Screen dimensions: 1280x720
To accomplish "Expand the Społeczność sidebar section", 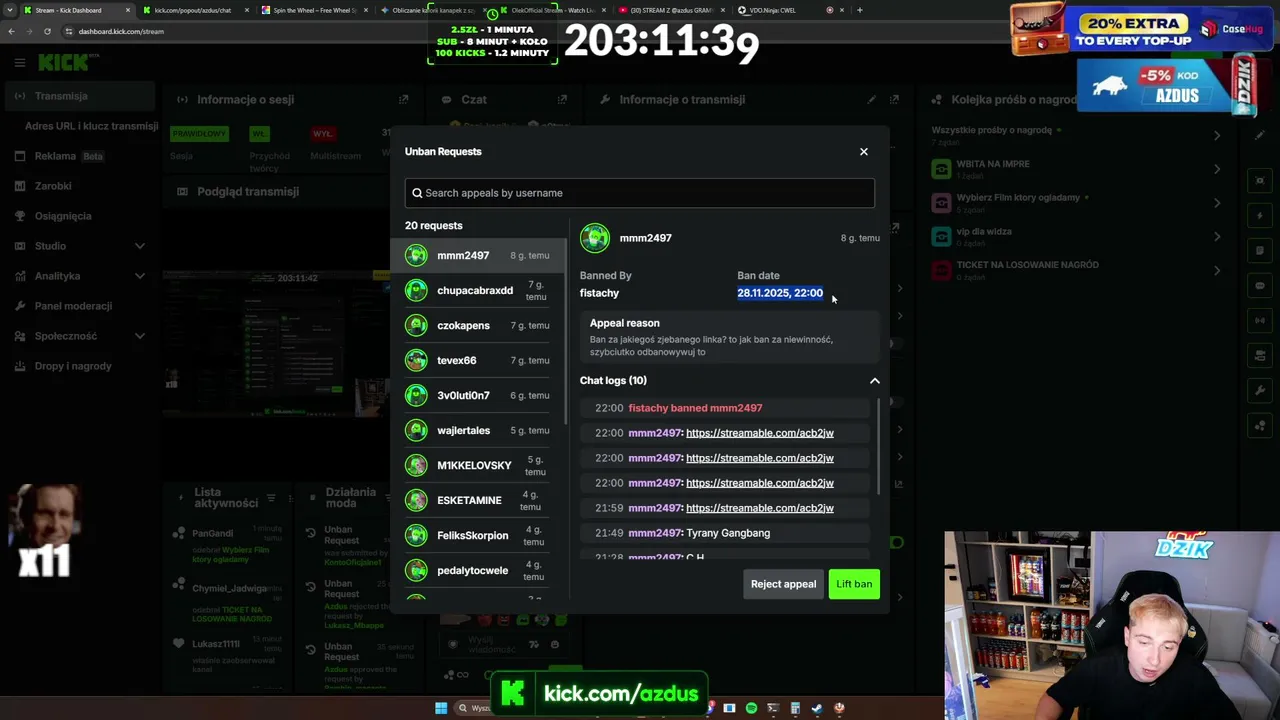I will [x=140, y=336].
